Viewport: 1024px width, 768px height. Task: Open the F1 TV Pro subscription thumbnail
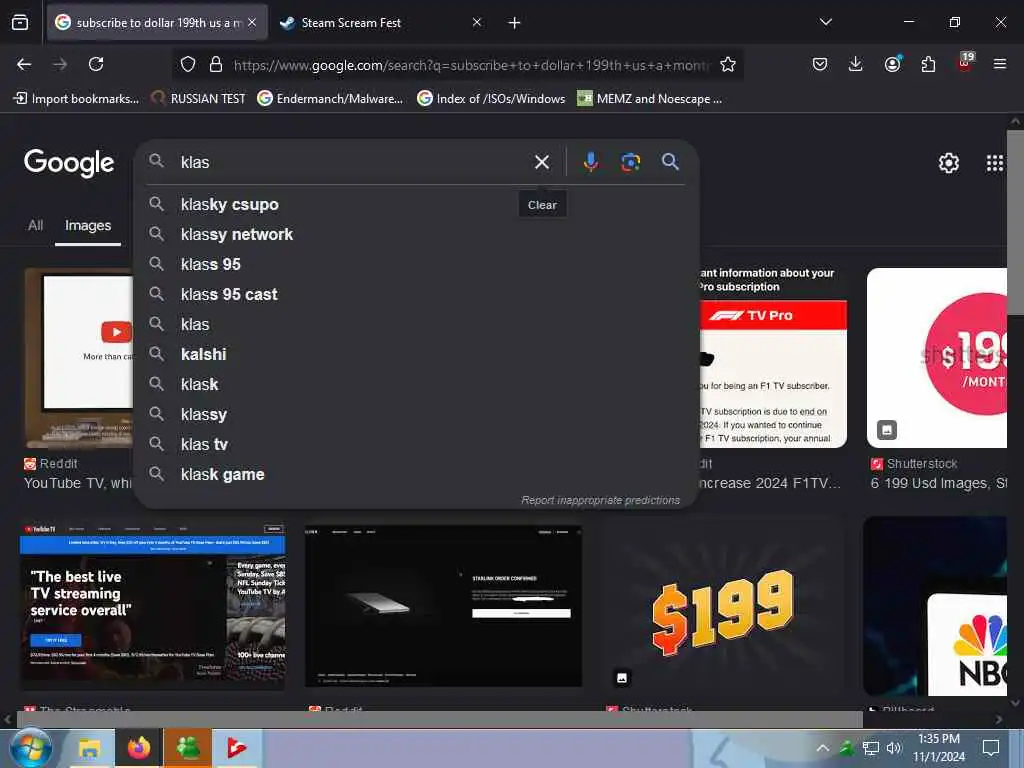click(773, 357)
